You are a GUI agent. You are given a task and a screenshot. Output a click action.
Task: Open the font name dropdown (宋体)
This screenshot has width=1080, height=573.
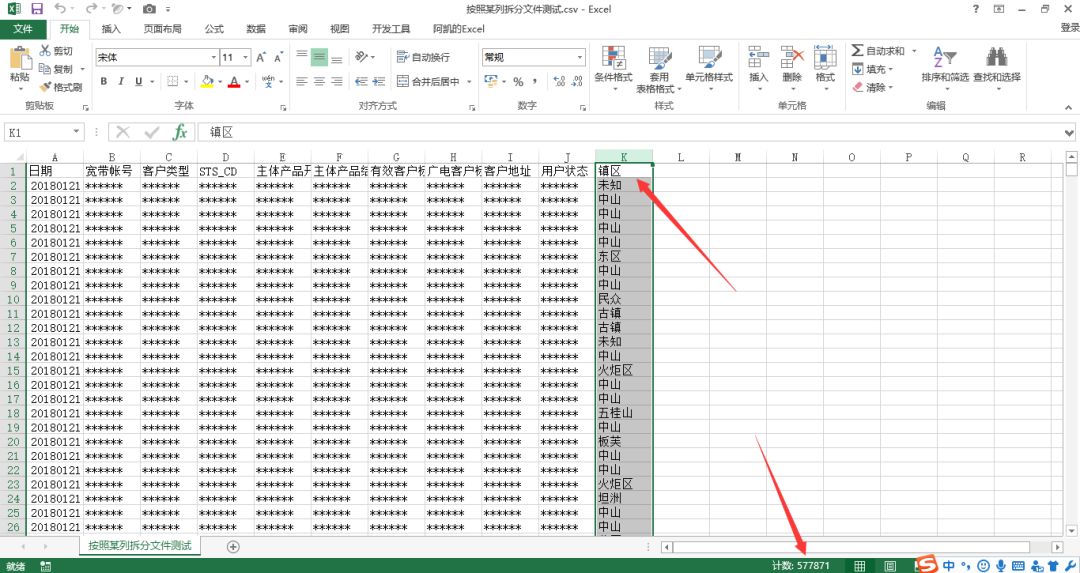pos(214,57)
